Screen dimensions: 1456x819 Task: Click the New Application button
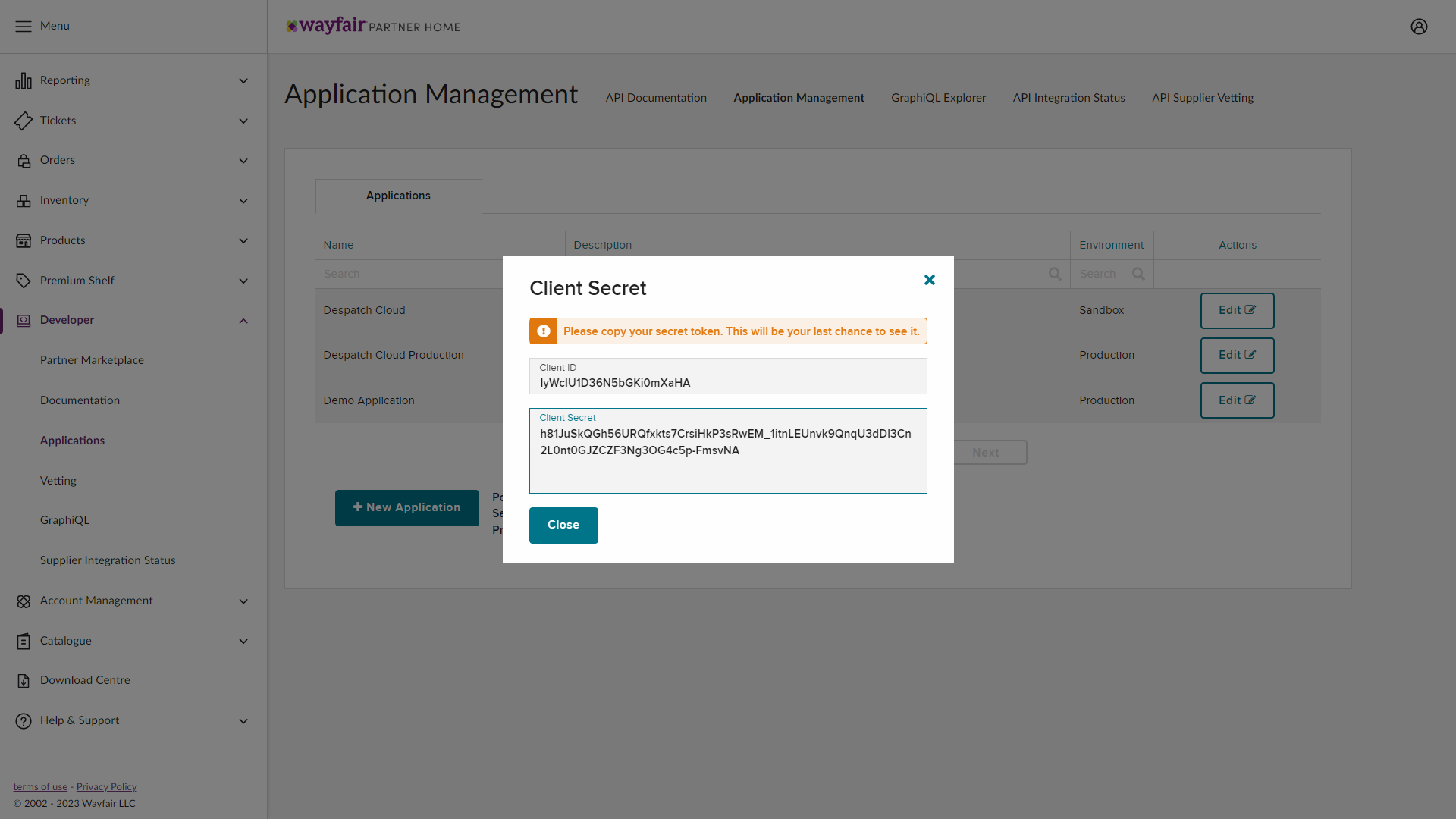(x=407, y=508)
